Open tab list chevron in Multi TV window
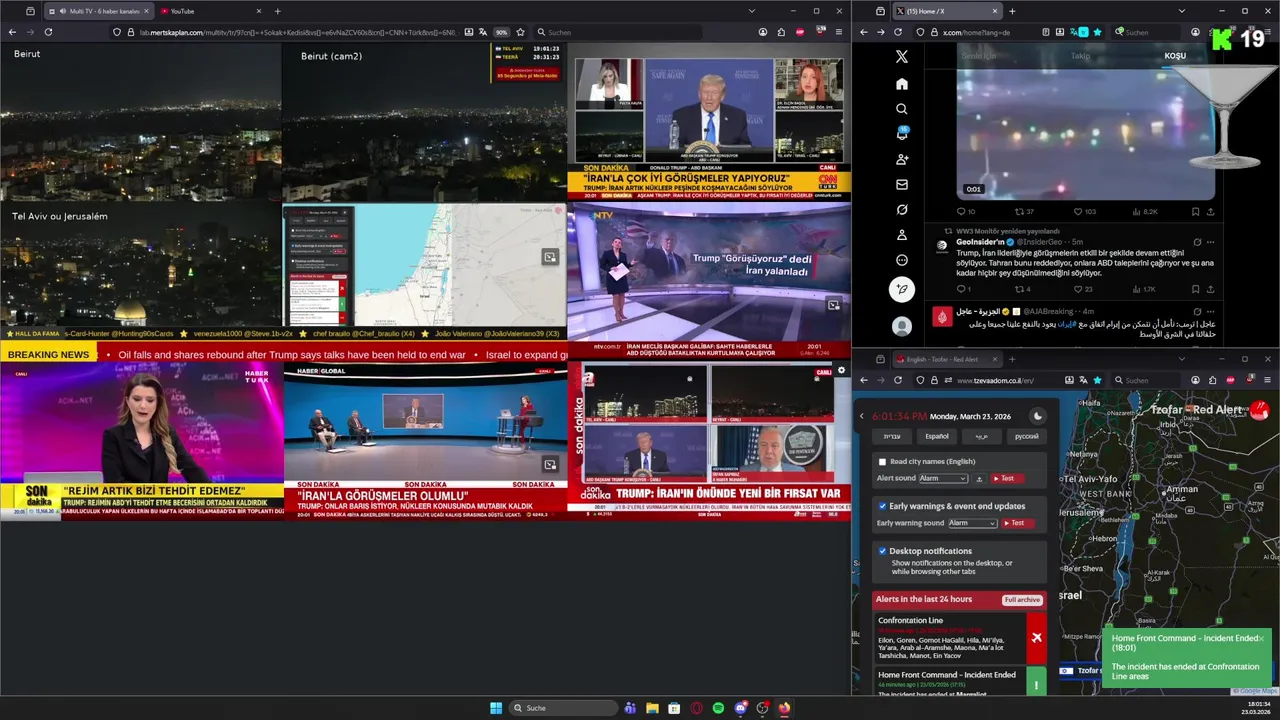Image resolution: width=1280 pixels, height=720 pixels. coord(751,11)
